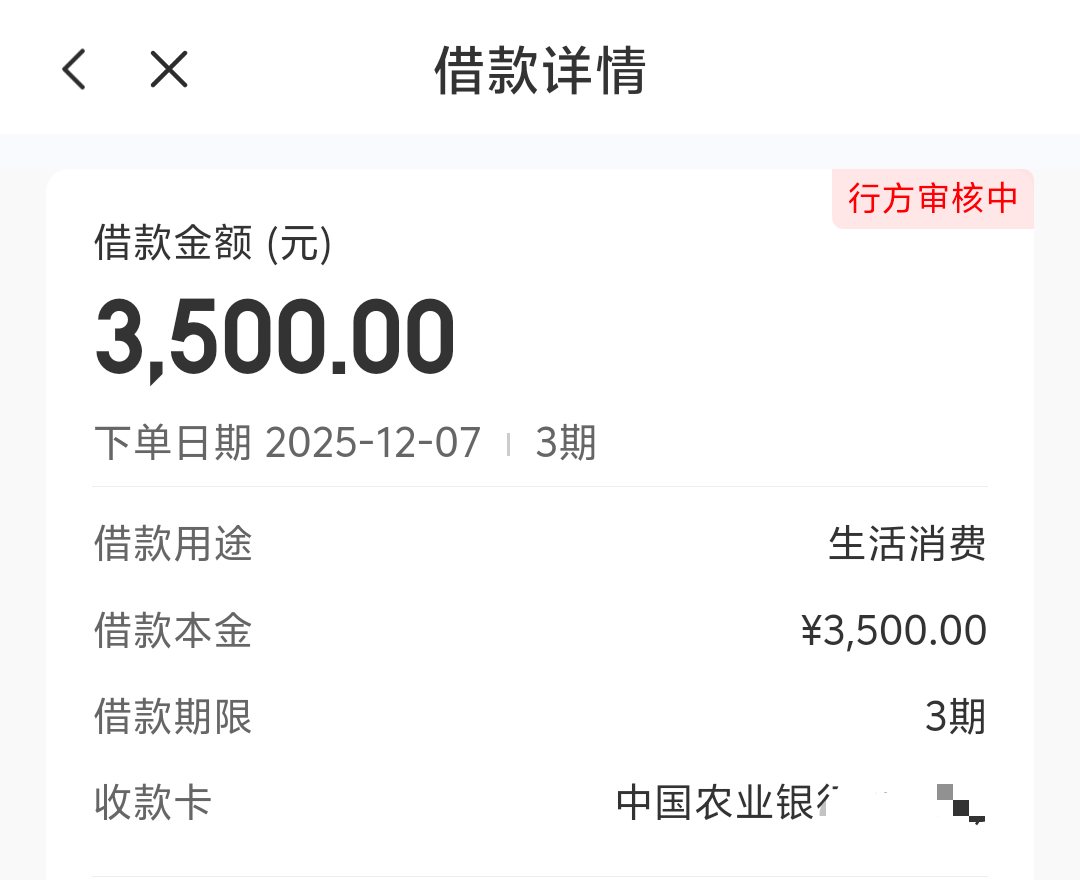Tap 3期 value in 借款期限 row
1080x880 pixels.
click(955, 717)
